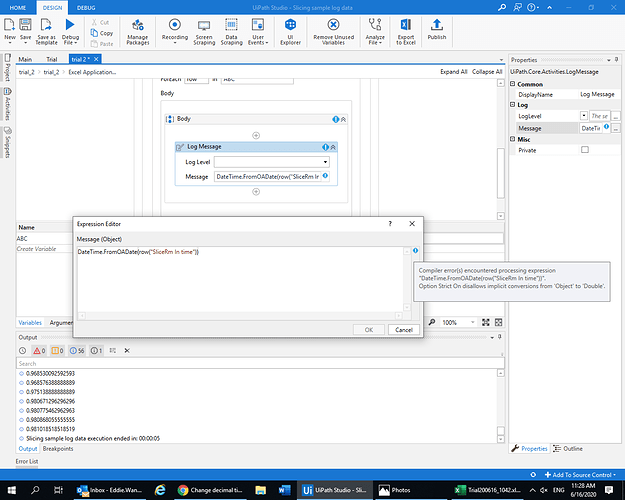Collapse the Common section in Properties
Image resolution: width=625 pixels, height=500 pixels.
point(514,84)
